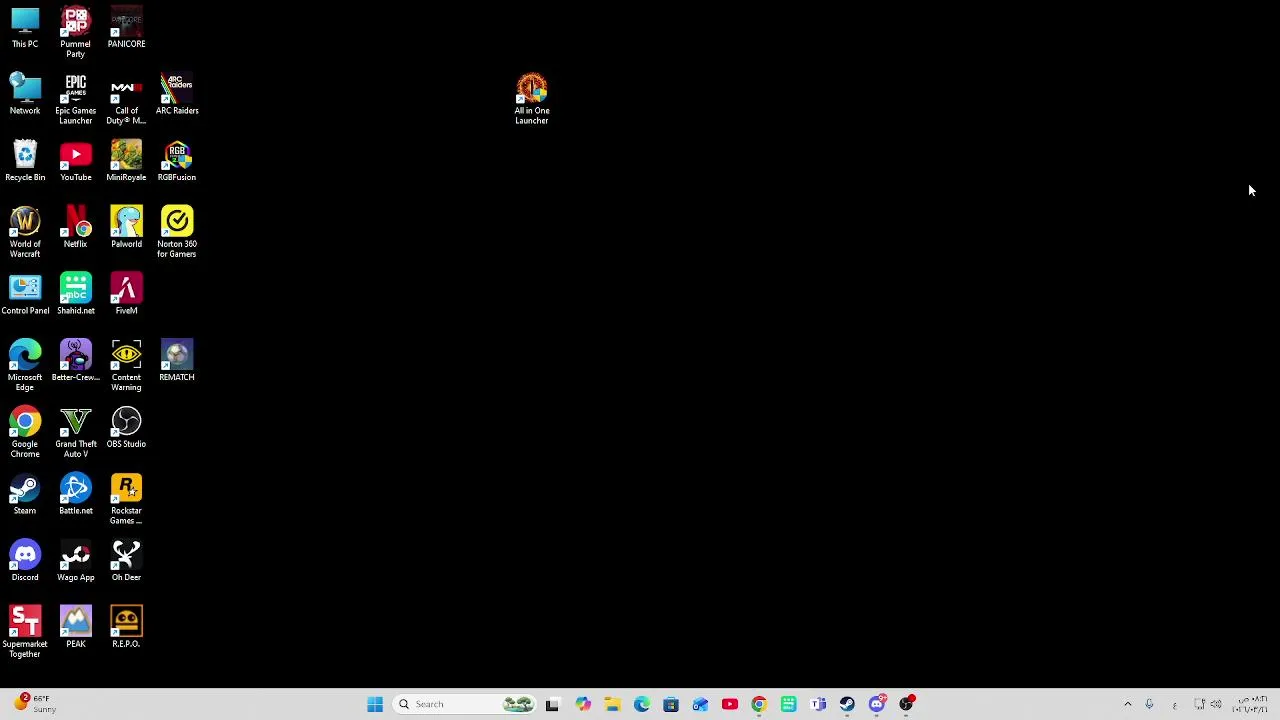
Task: Select the Recycle Bin icon
Action: pos(25,162)
